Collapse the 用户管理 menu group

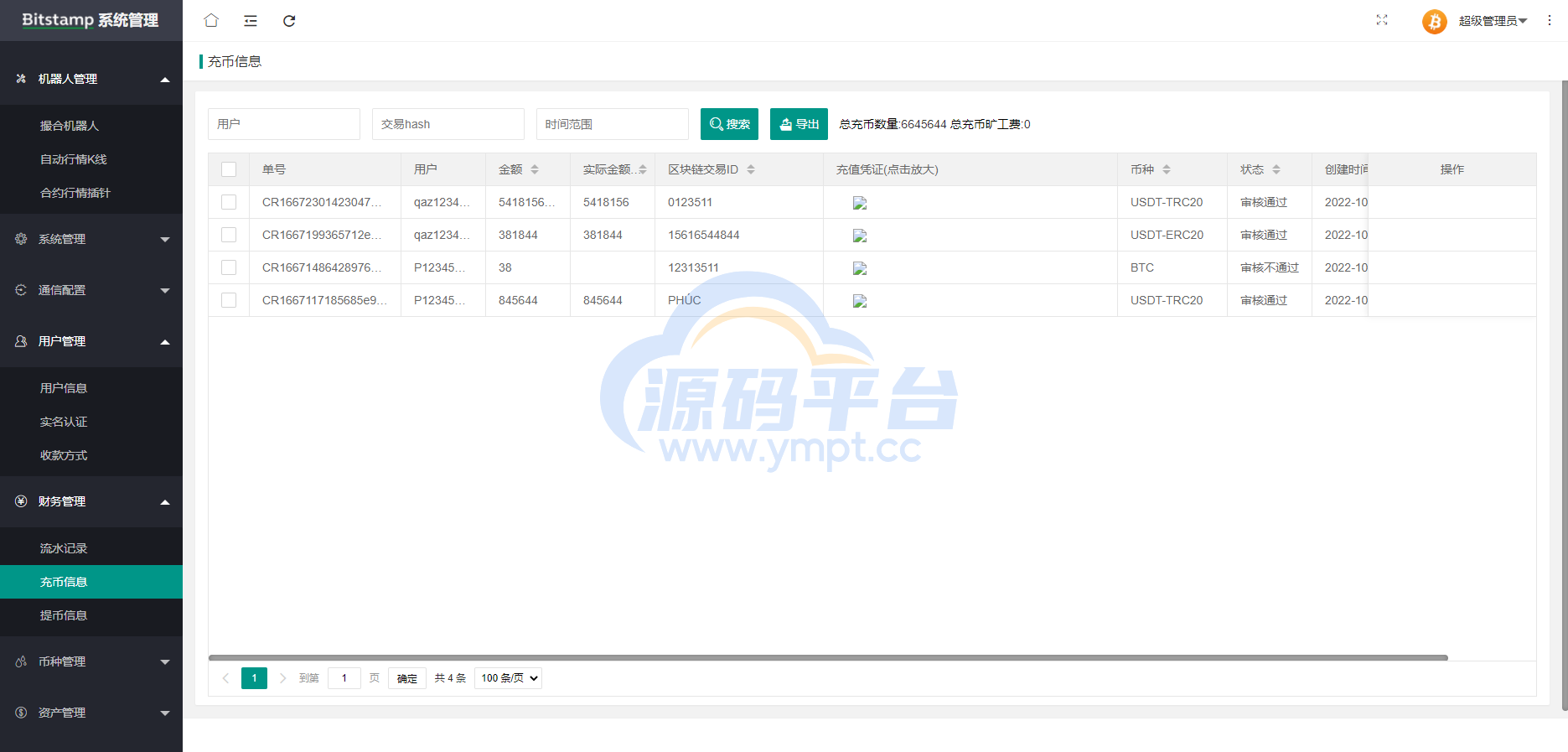(91, 341)
